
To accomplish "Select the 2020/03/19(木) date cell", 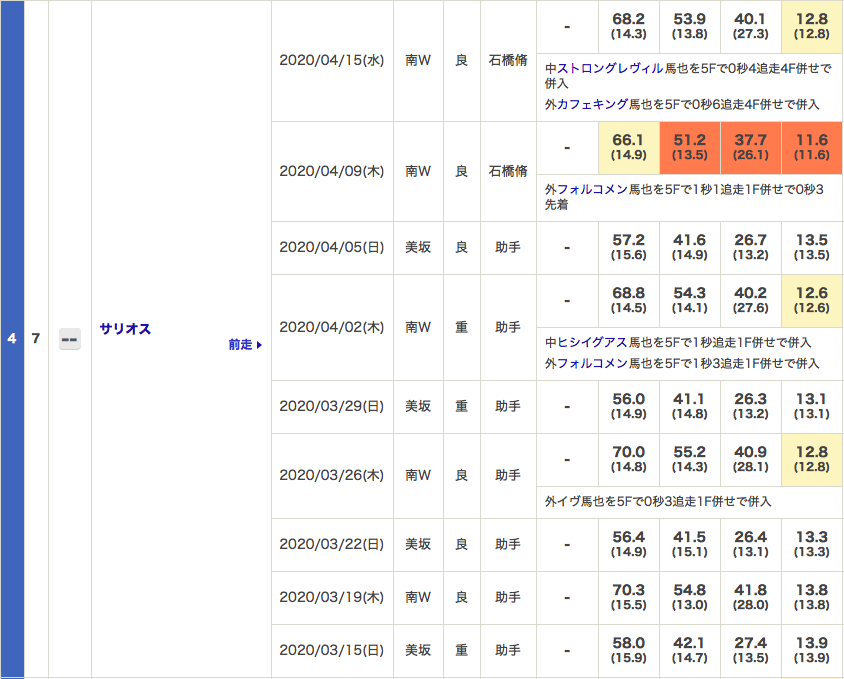I will click(332, 598).
